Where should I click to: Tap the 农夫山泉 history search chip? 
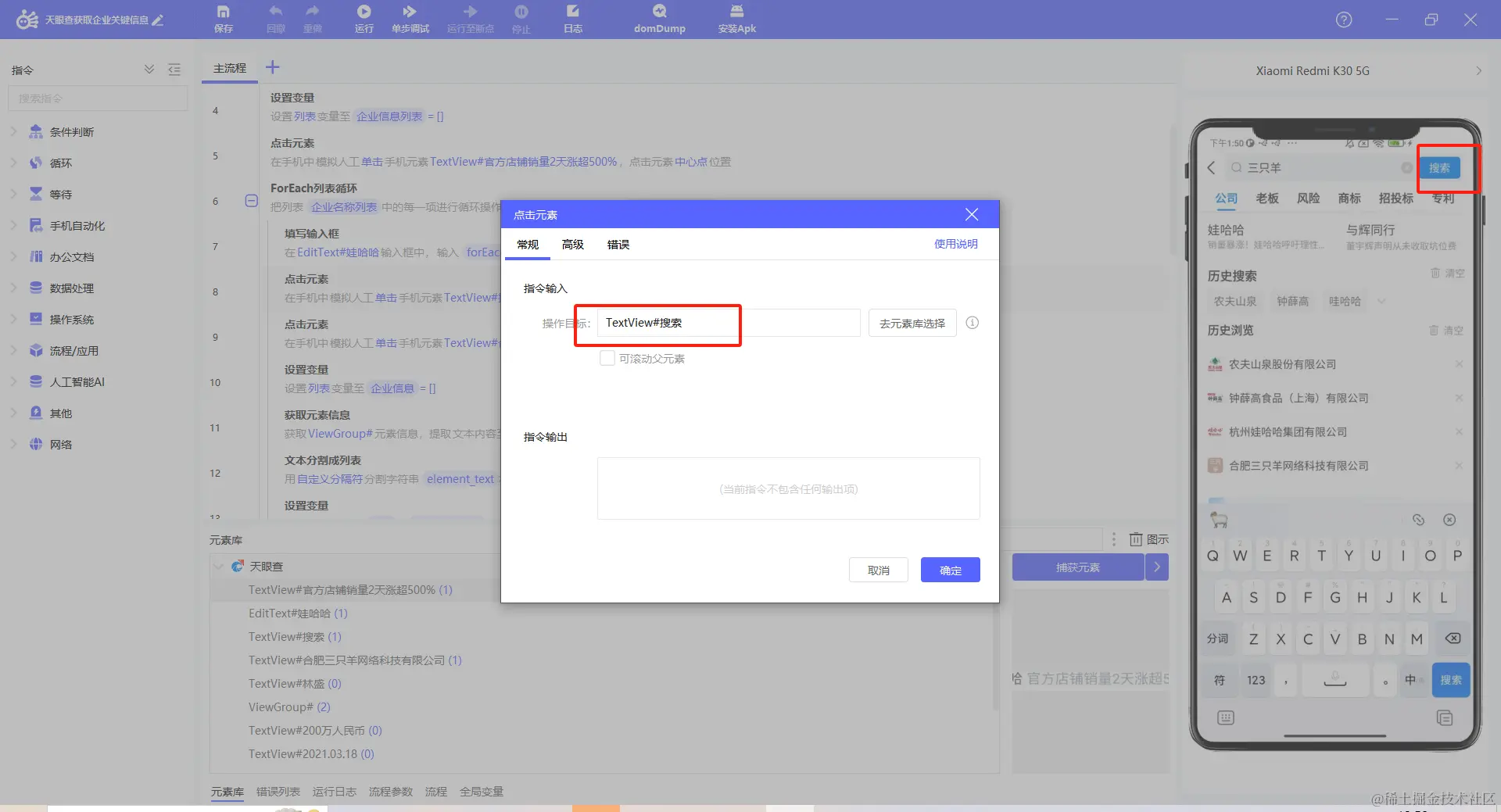point(1235,302)
